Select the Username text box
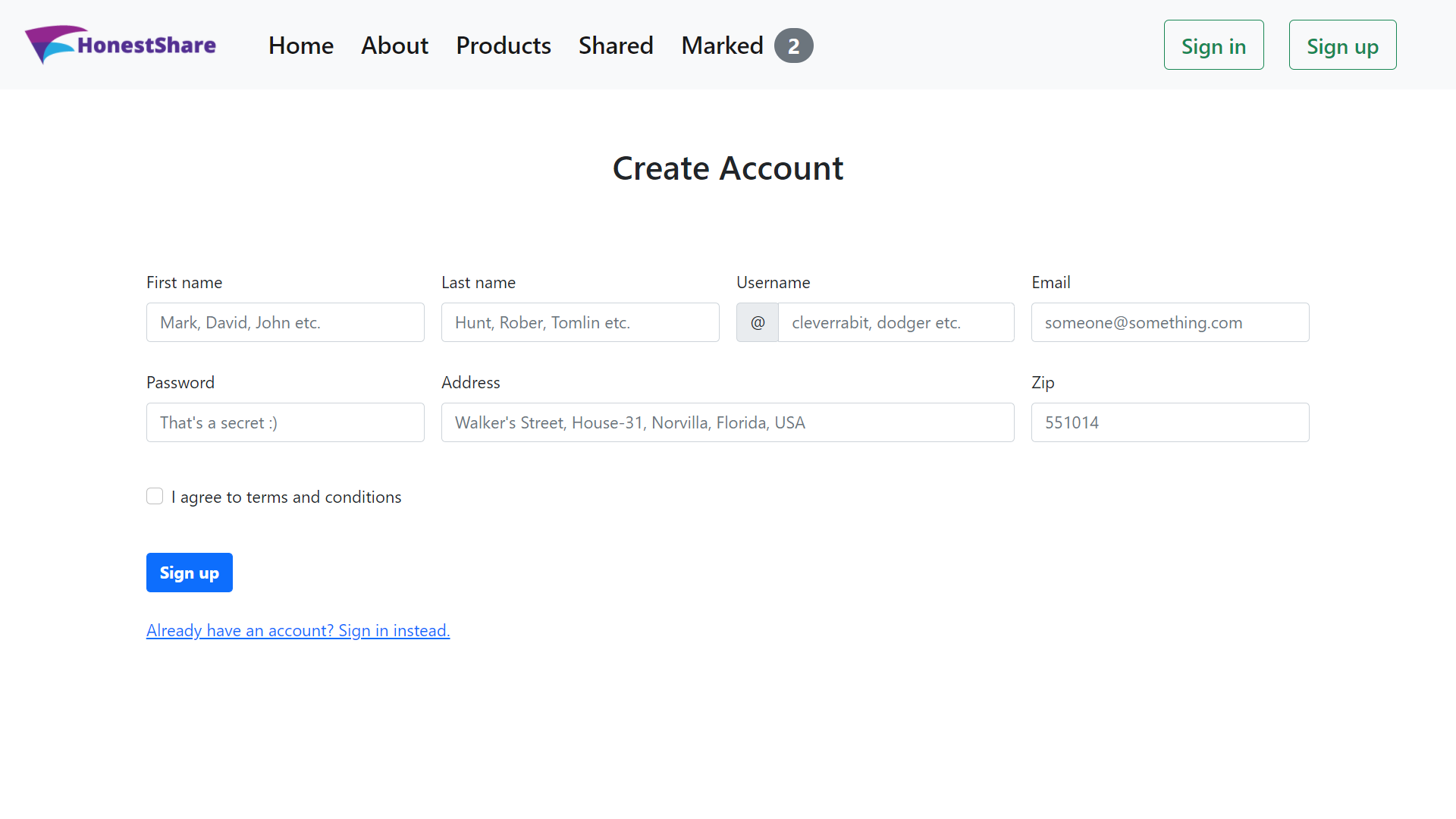 pyautogui.click(x=896, y=322)
